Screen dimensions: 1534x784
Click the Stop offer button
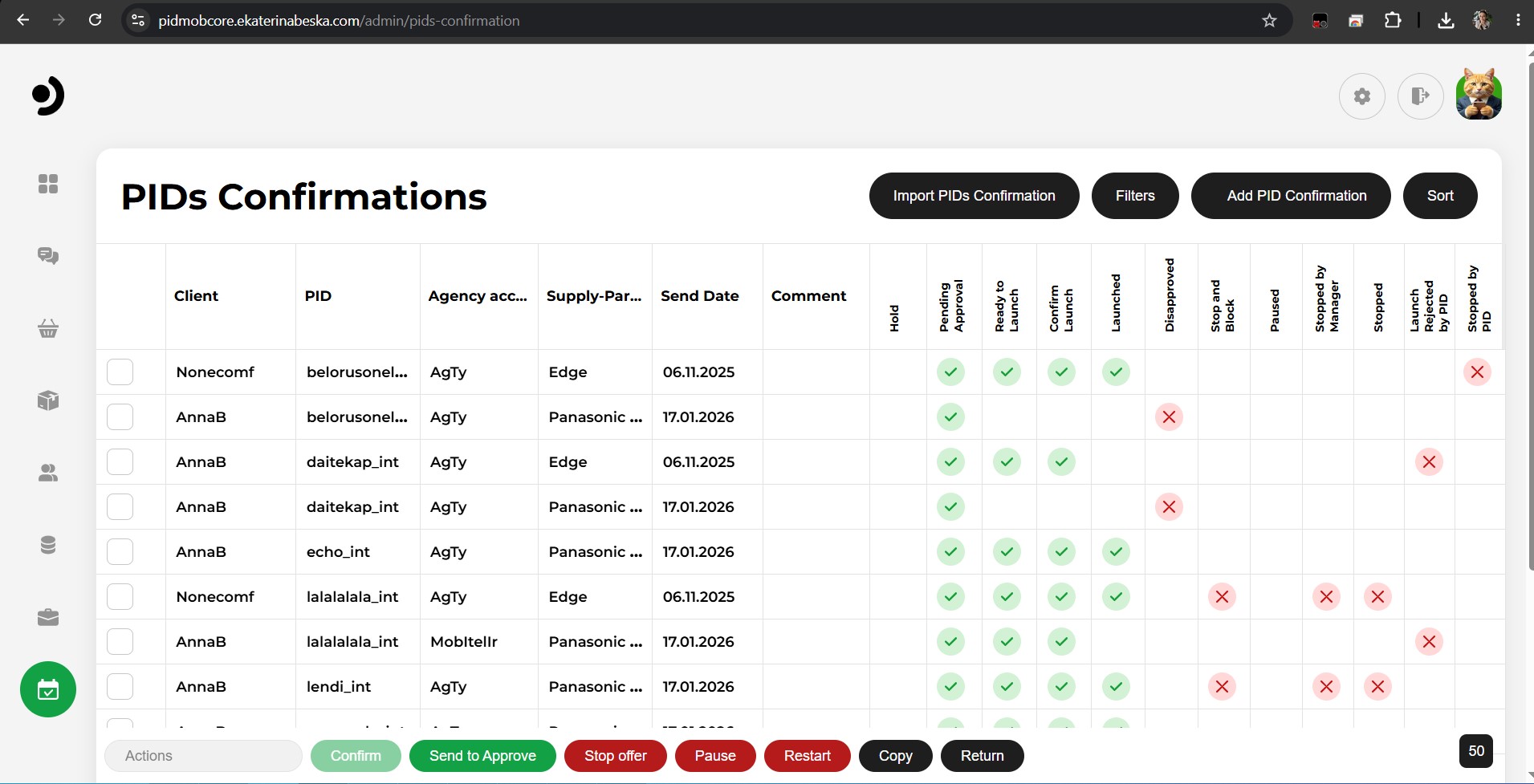point(616,756)
